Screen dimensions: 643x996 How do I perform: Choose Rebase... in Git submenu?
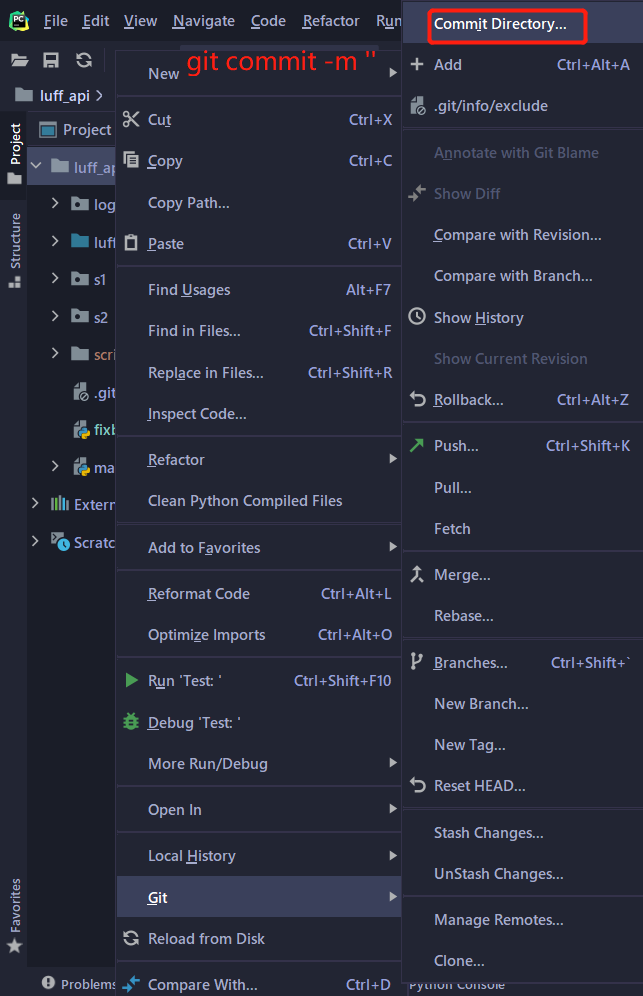pyautogui.click(x=522, y=616)
